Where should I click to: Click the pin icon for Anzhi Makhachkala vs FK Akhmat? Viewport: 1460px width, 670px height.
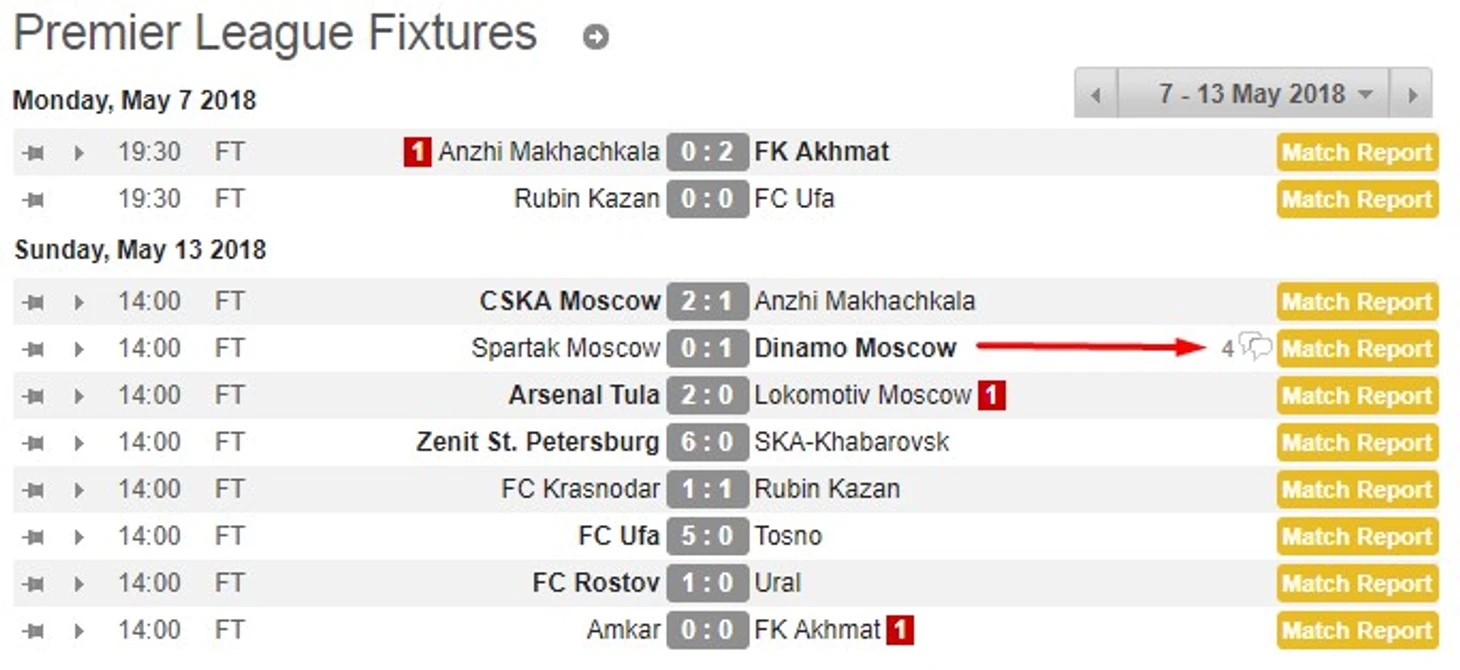(34, 153)
